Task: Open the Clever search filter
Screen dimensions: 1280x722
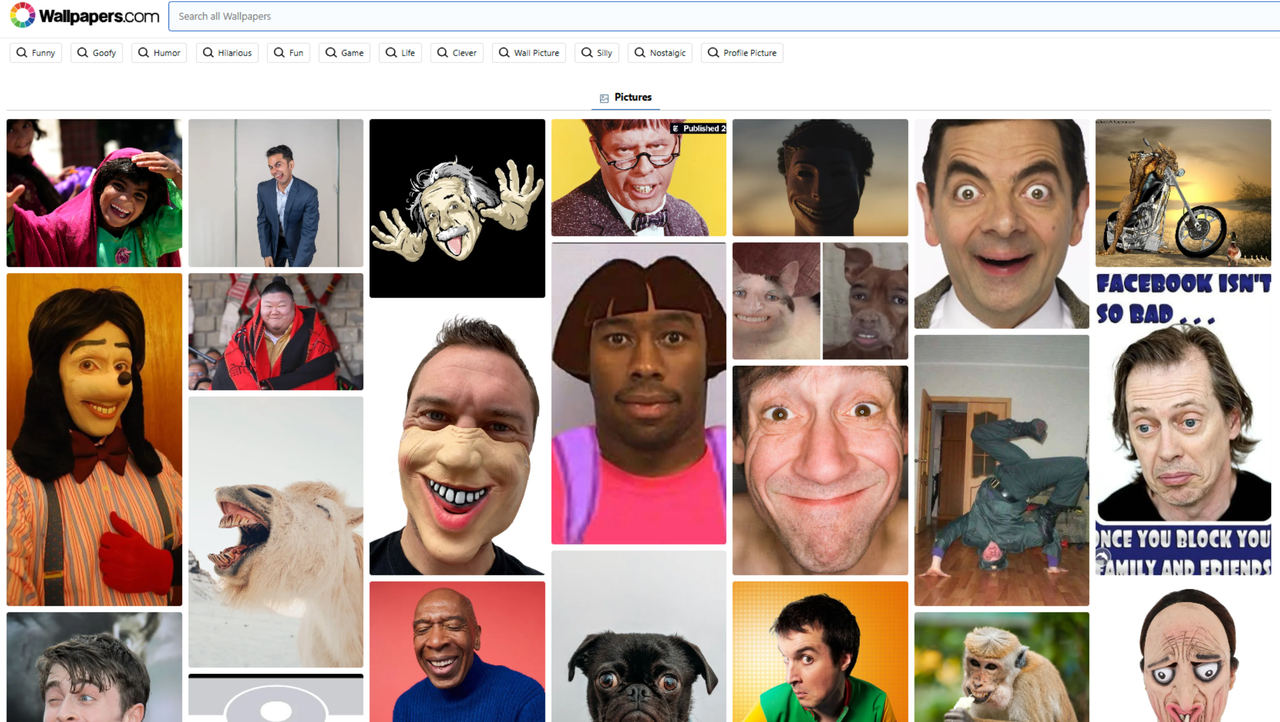Action: 456,52
